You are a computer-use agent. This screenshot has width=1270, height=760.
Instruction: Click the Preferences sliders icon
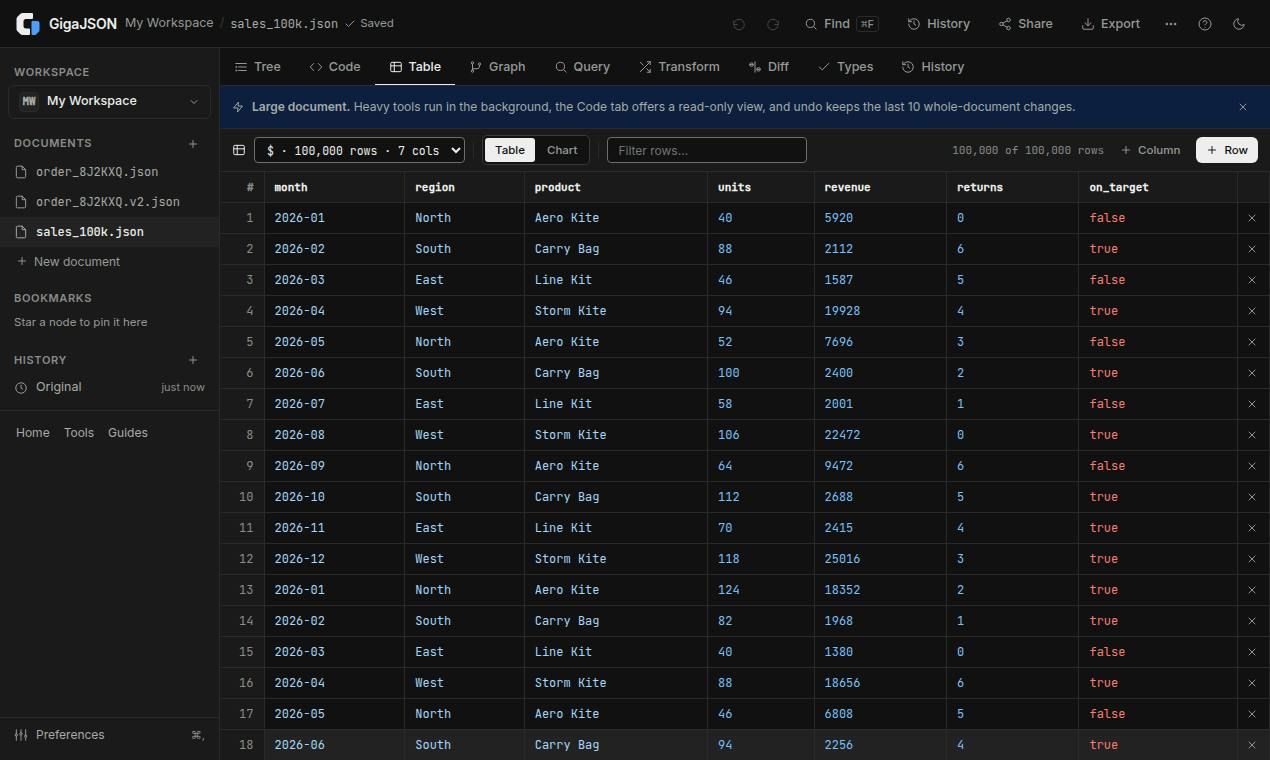pos(21,735)
